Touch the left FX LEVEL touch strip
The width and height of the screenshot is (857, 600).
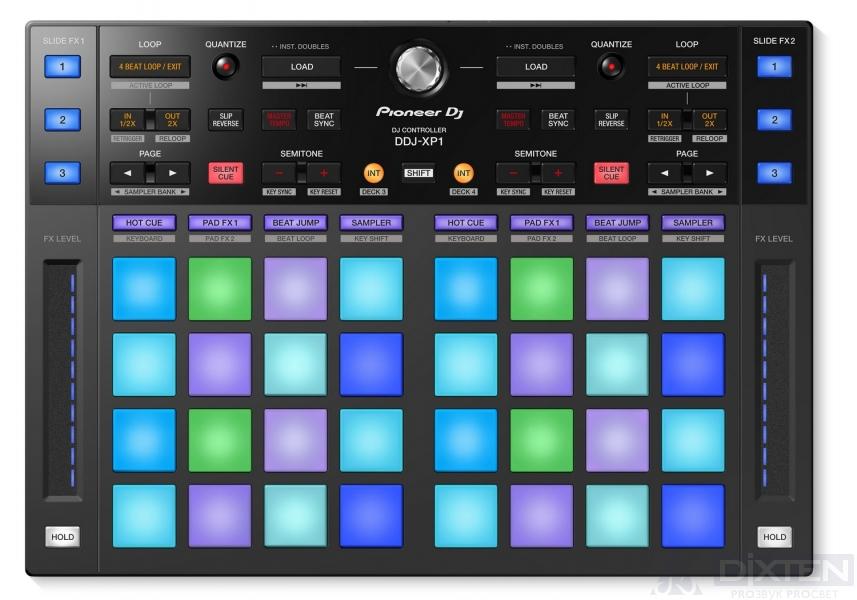62,380
